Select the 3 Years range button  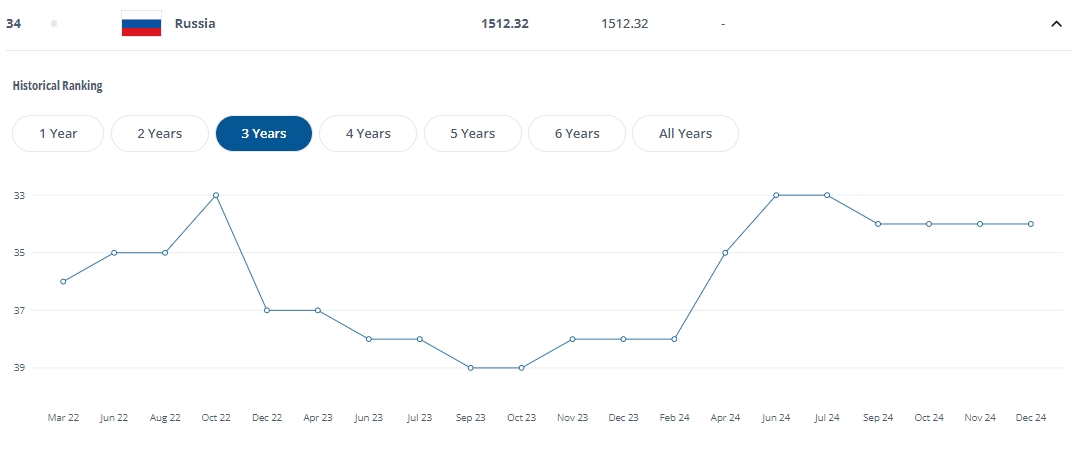tap(264, 134)
